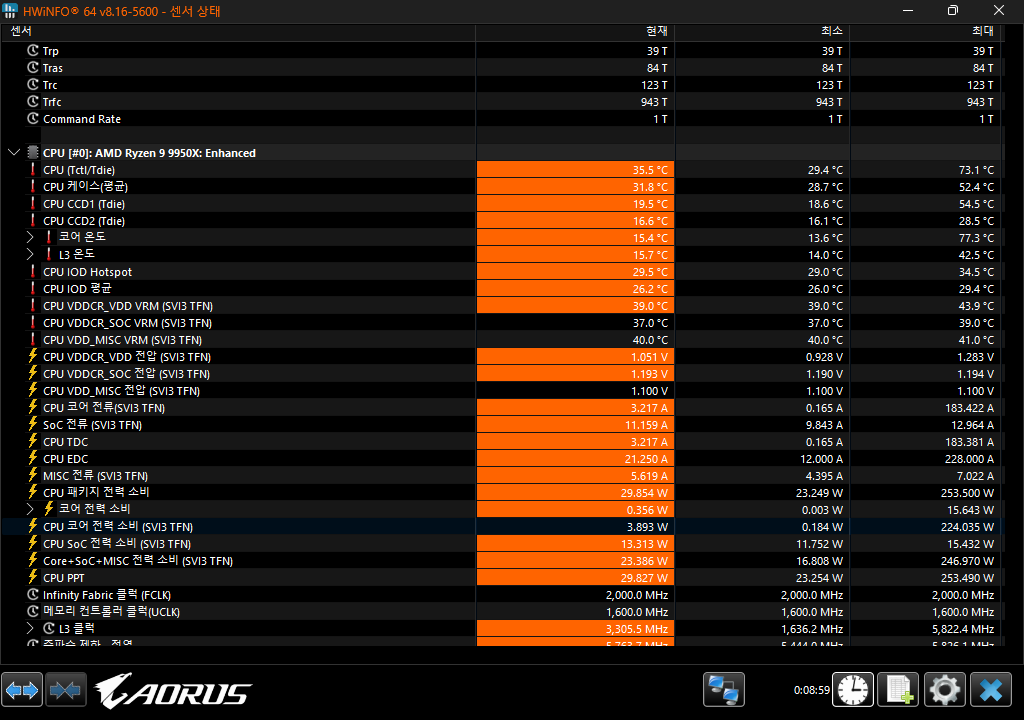The width and height of the screenshot is (1024, 720).
Task: Select the Trc timing row
Action: pyautogui.click(x=501, y=84)
